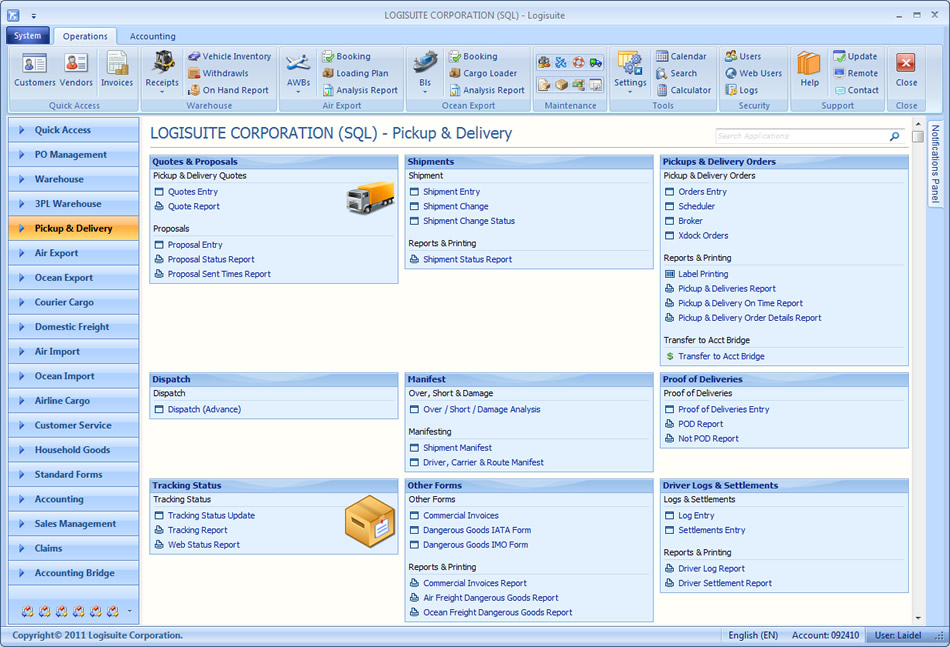The image size is (950, 647).
Task: Open Dangerous Goods IATA Form link
Action: [x=477, y=530]
